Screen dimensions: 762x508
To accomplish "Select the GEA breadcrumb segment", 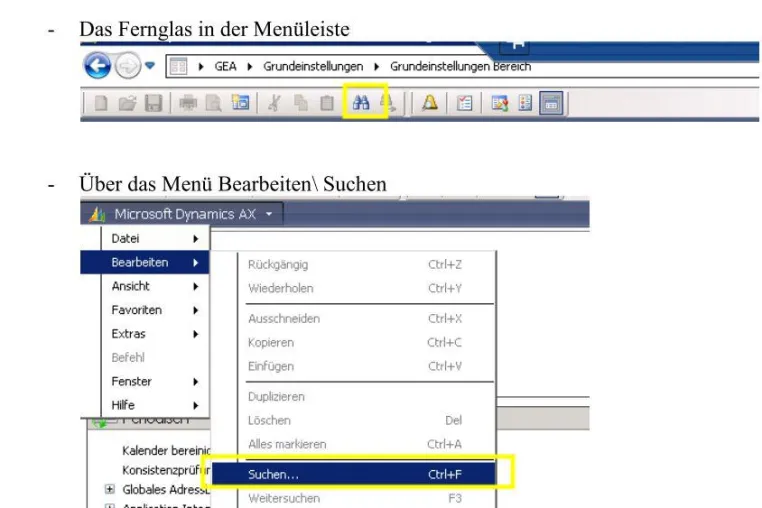I will [225, 67].
